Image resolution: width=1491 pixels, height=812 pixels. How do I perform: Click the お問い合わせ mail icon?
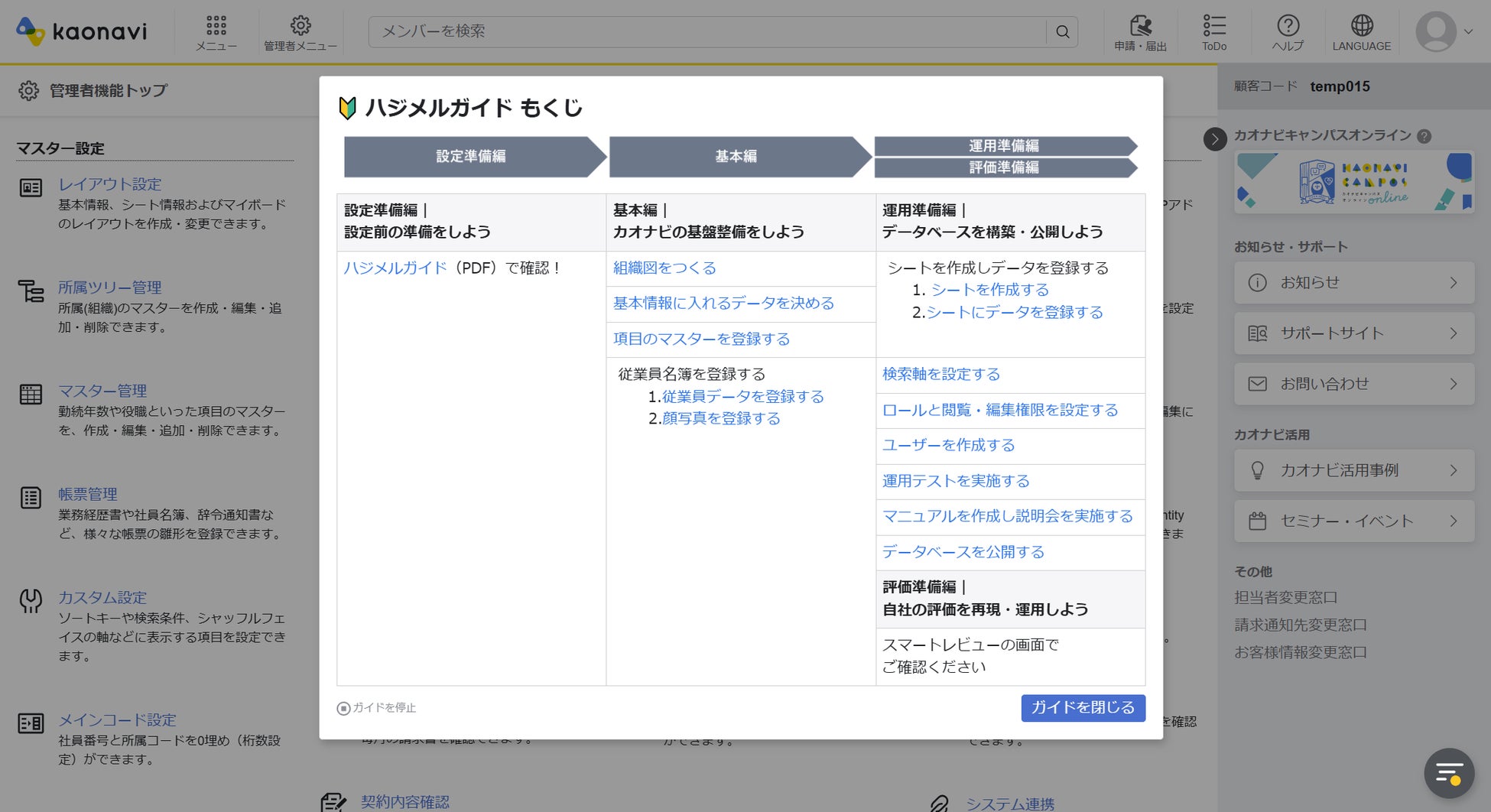click(1257, 384)
